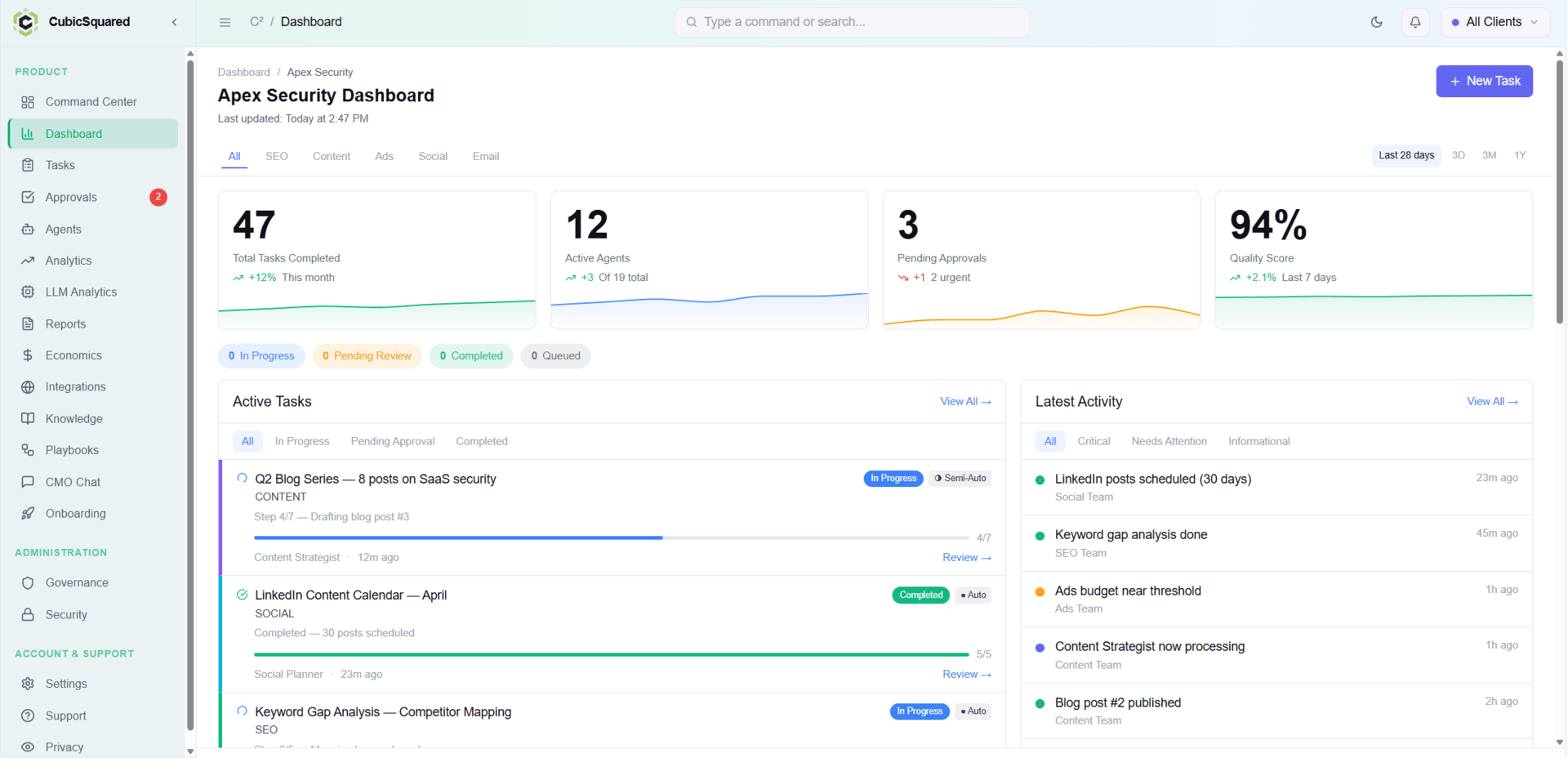Open the Settings gear icon
The height and width of the screenshot is (758, 1568).
coord(28,684)
